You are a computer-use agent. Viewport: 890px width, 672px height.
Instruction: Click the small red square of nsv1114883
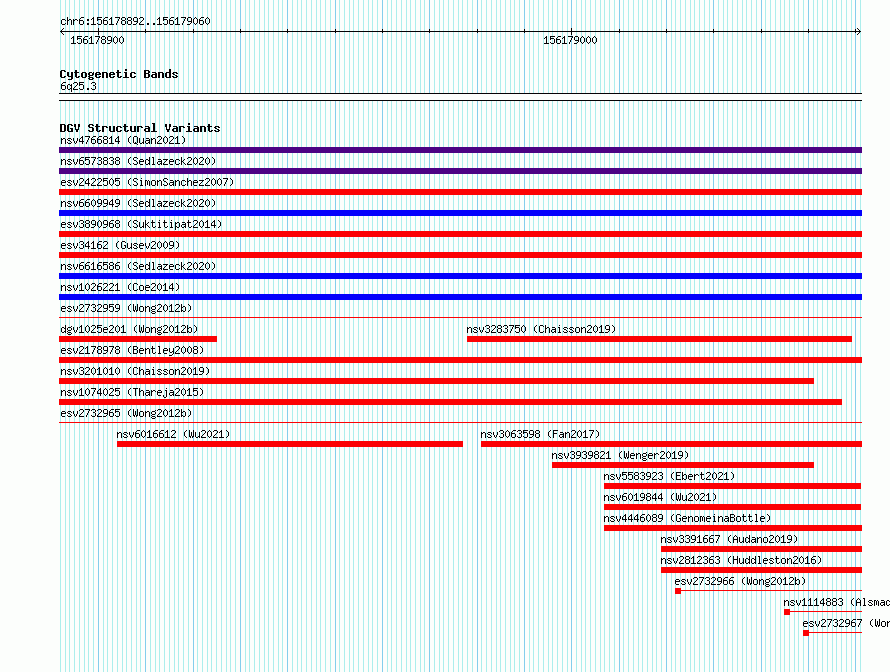[x=787, y=612]
